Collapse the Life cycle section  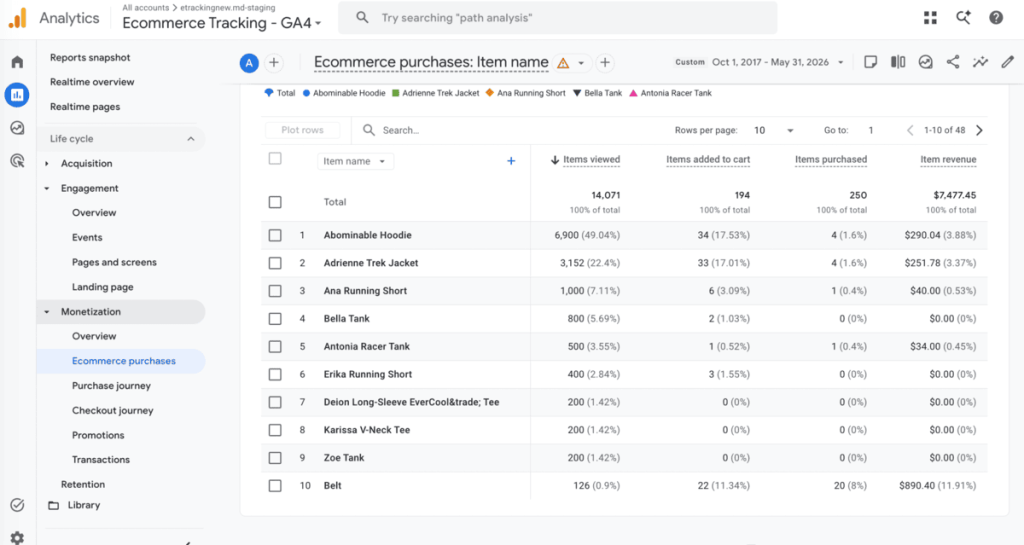tap(191, 139)
